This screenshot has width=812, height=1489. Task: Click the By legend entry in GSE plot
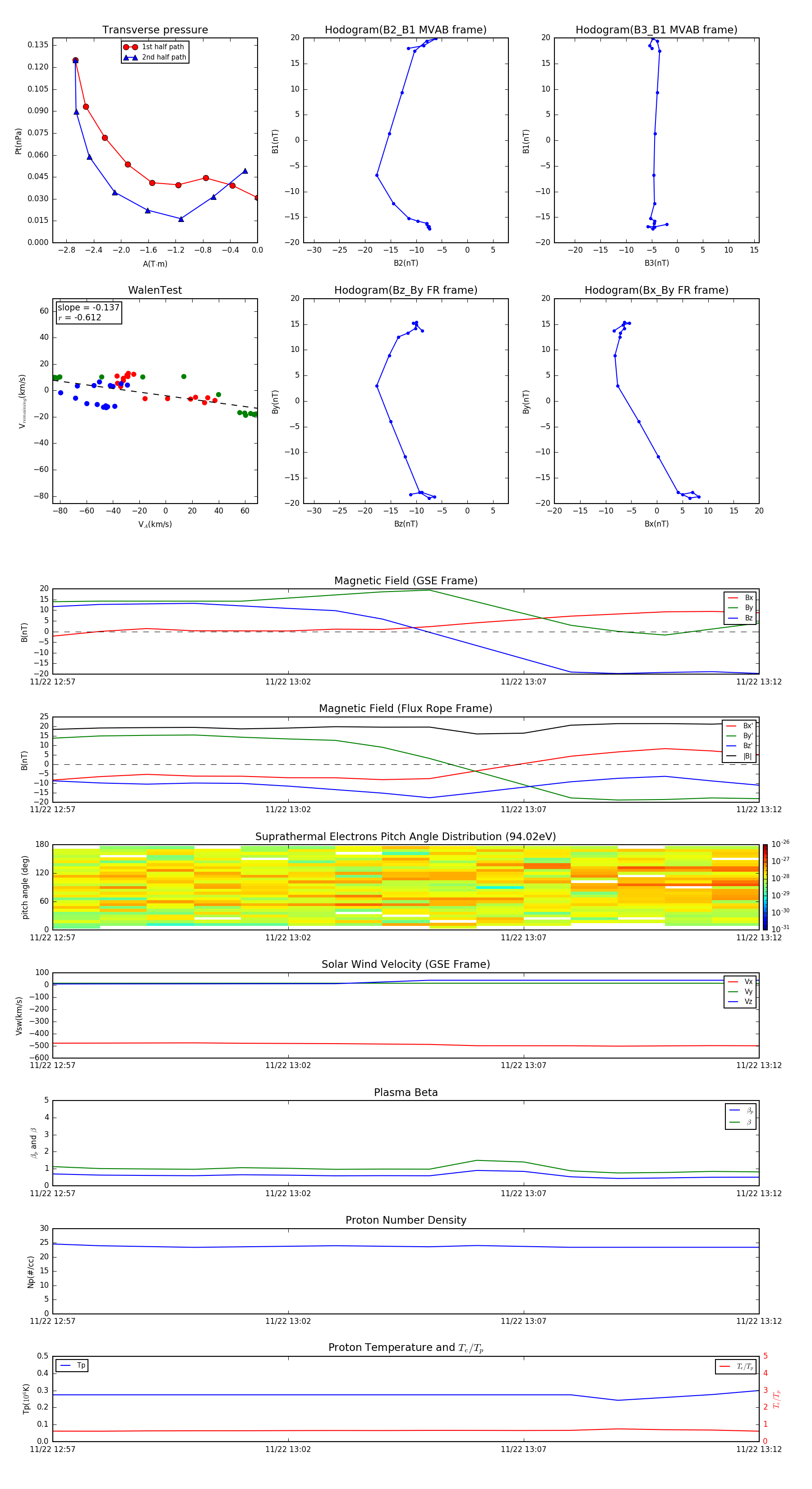pos(740,607)
